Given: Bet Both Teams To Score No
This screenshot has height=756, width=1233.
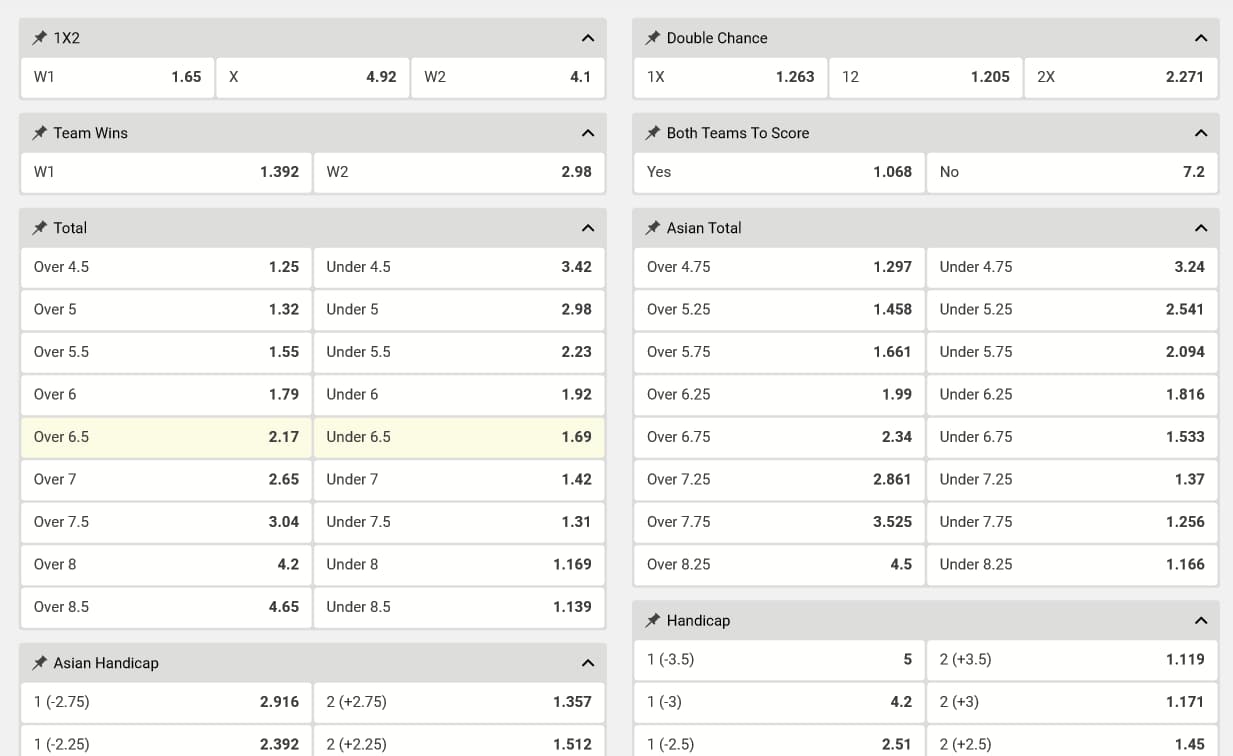Looking at the screenshot, I should coord(1072,172).
